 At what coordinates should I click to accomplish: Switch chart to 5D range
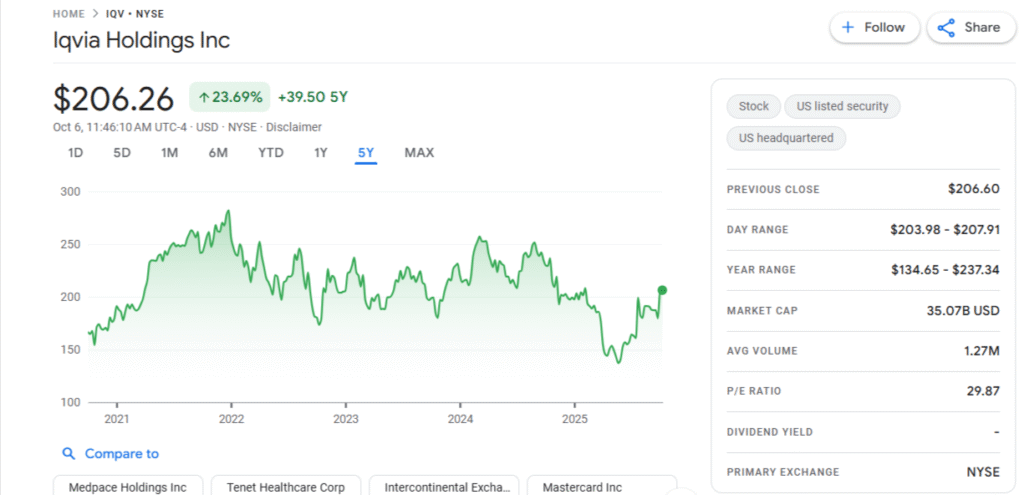[122, 153]
